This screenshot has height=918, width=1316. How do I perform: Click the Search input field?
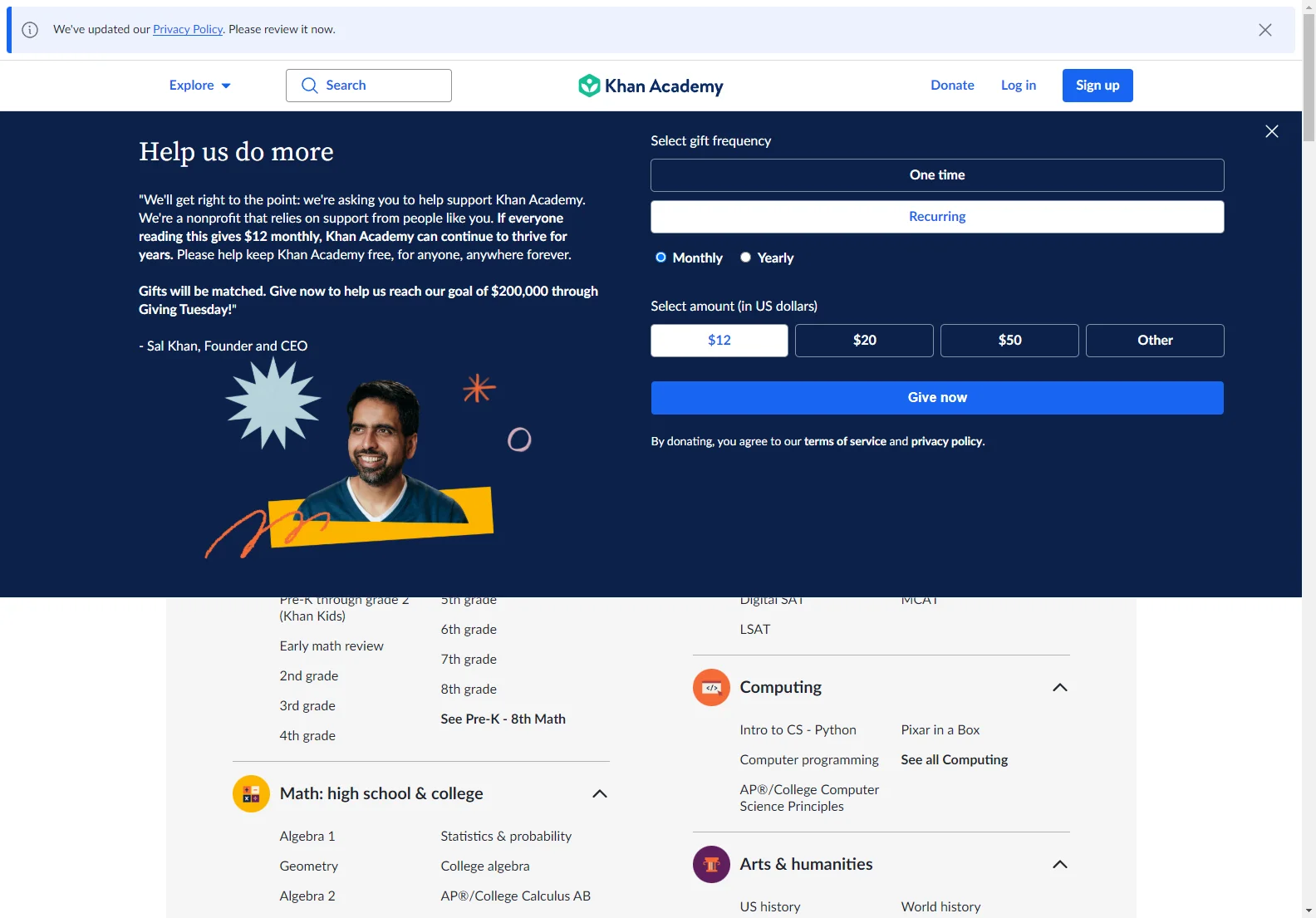369,86
